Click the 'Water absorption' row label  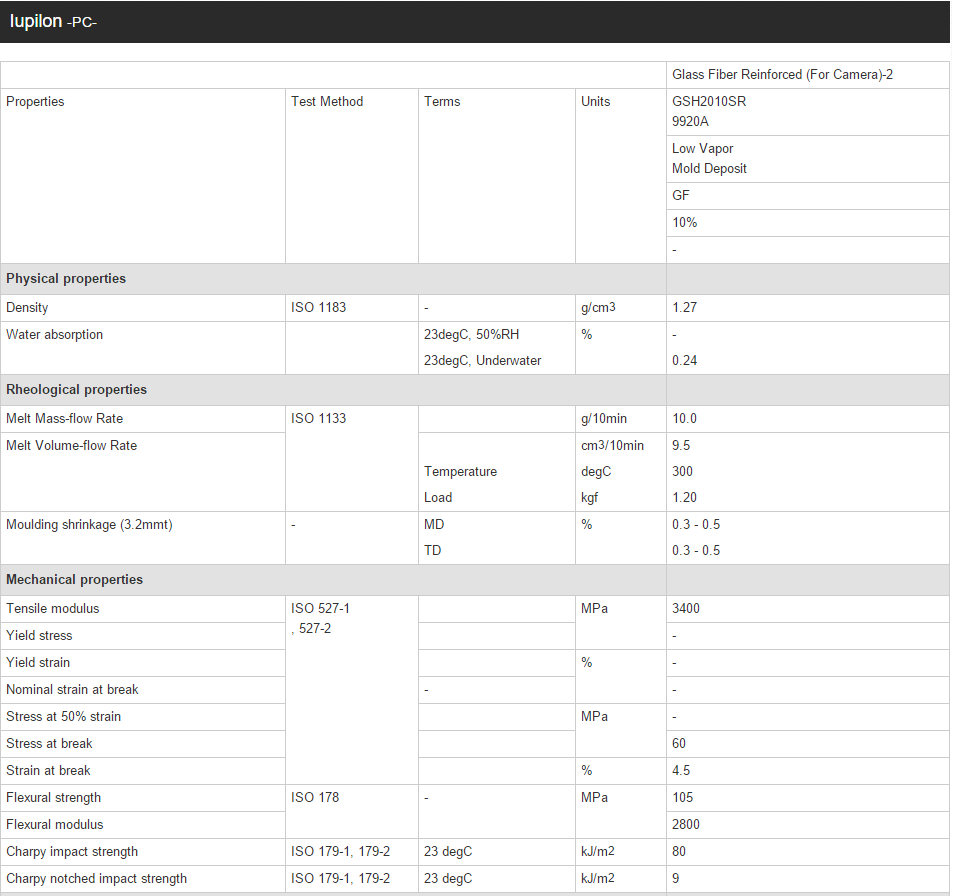point(143,348)
